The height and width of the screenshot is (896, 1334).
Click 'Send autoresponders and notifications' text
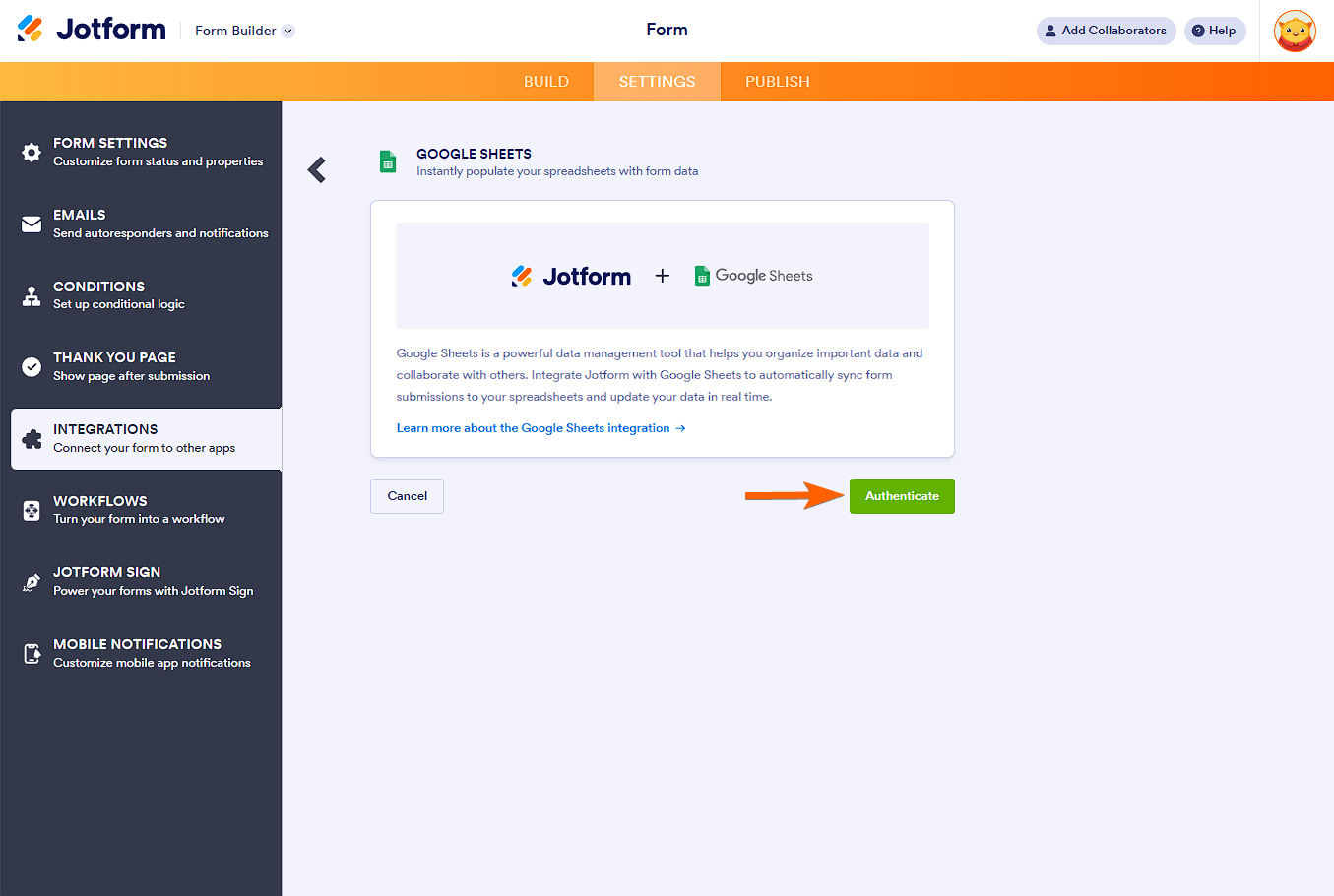(160, 233)
